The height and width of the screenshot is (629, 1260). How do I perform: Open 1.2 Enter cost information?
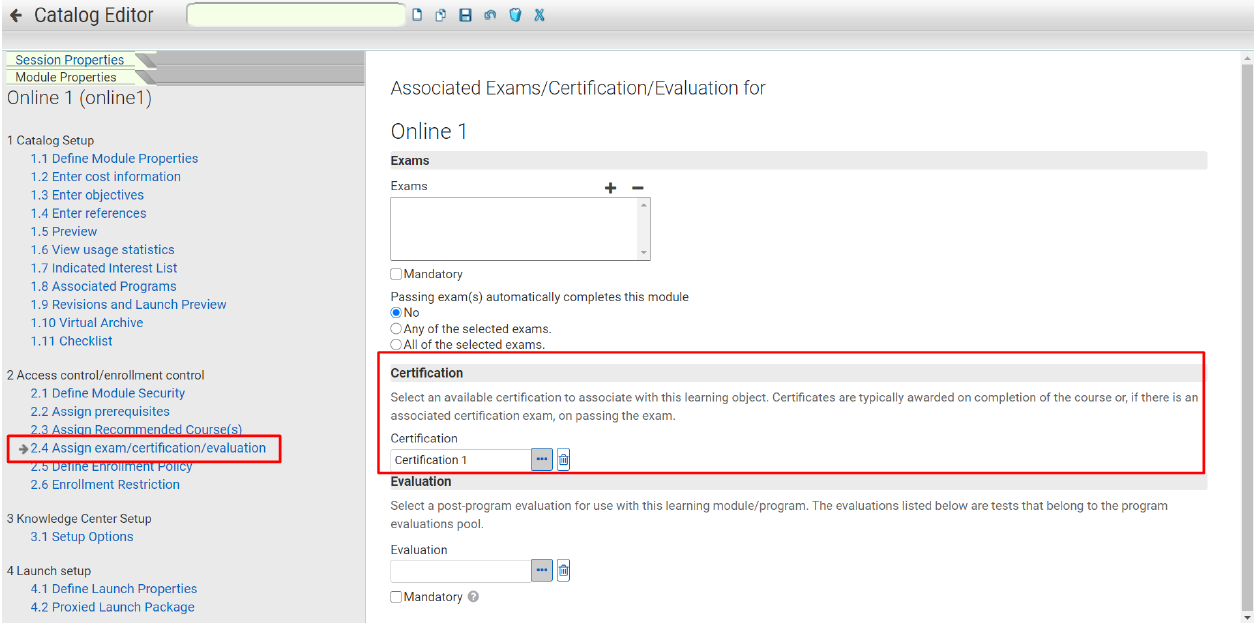(x=106, y=177)
